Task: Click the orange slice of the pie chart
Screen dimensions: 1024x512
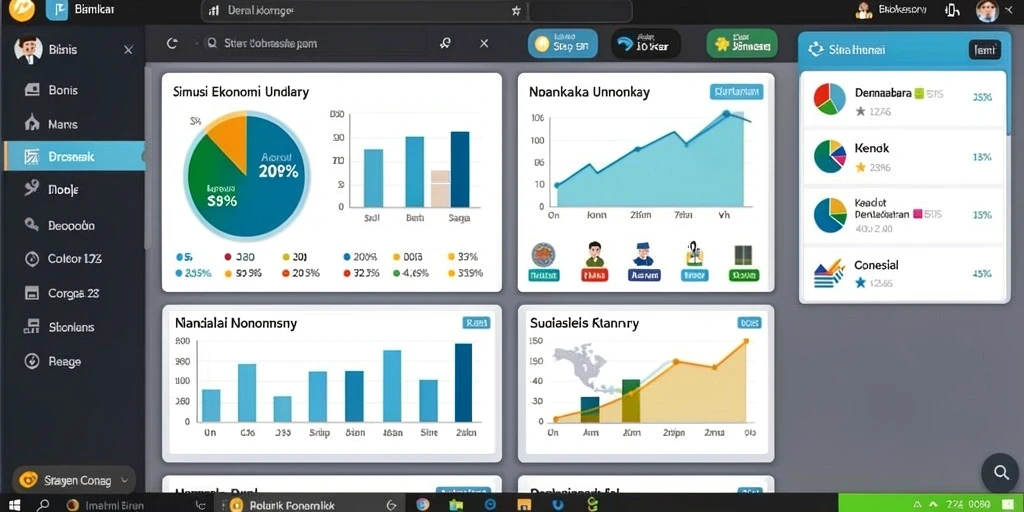Action: (229, 140)
